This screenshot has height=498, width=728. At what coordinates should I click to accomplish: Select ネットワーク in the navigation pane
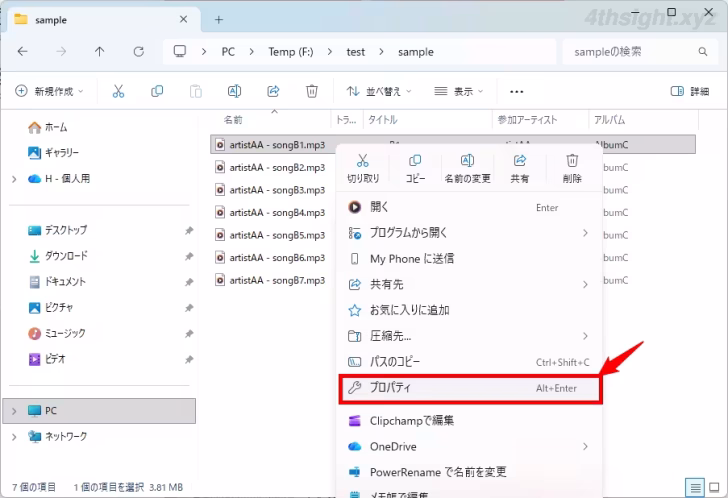coord(57,436)
